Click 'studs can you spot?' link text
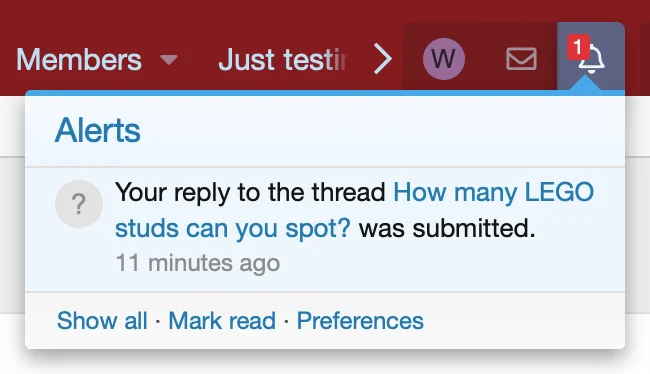 (x=233, y=228)
